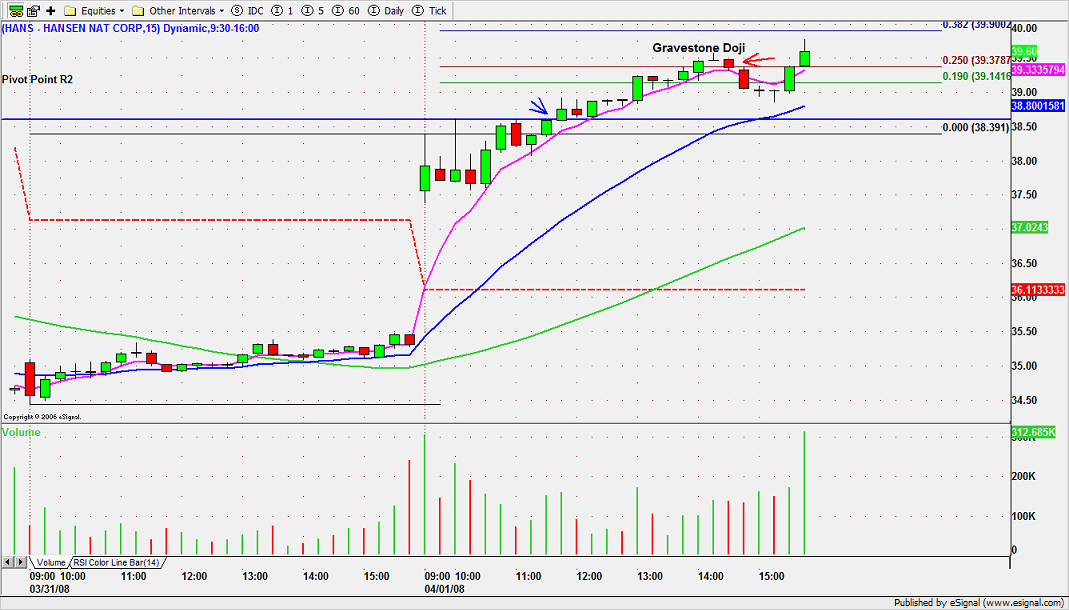Screen dimensions: 1069x610
Task: Click the 03/31/08 date label
Action: coord(50,588)
